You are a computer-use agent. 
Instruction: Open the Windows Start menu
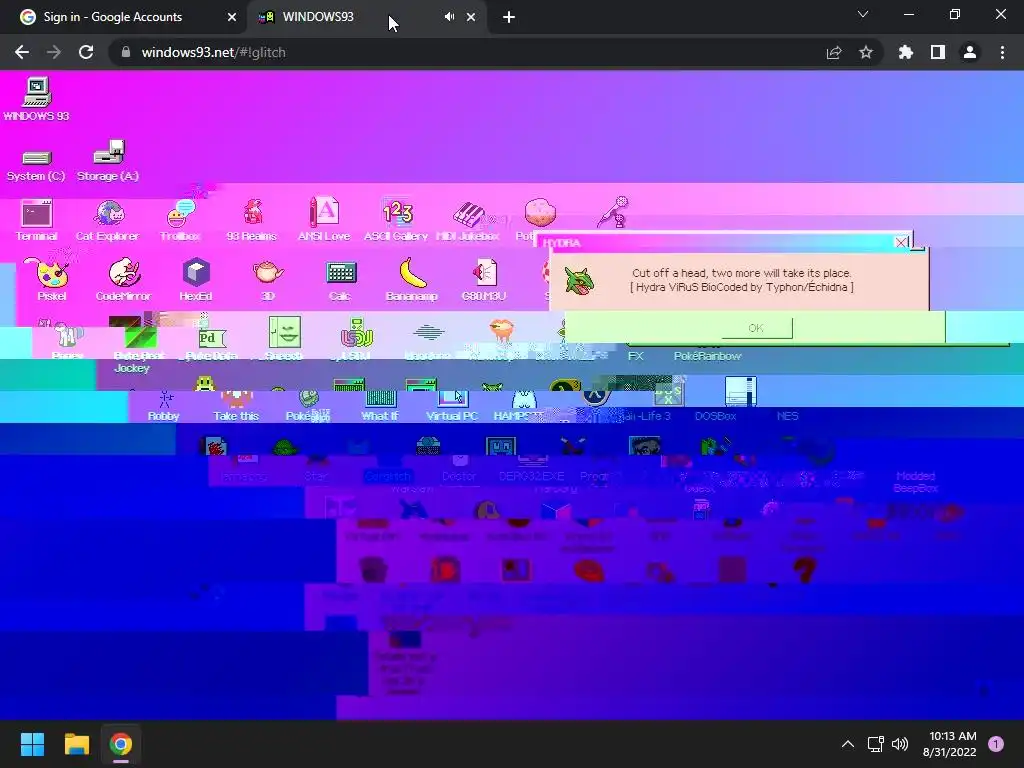coord(32,744)
